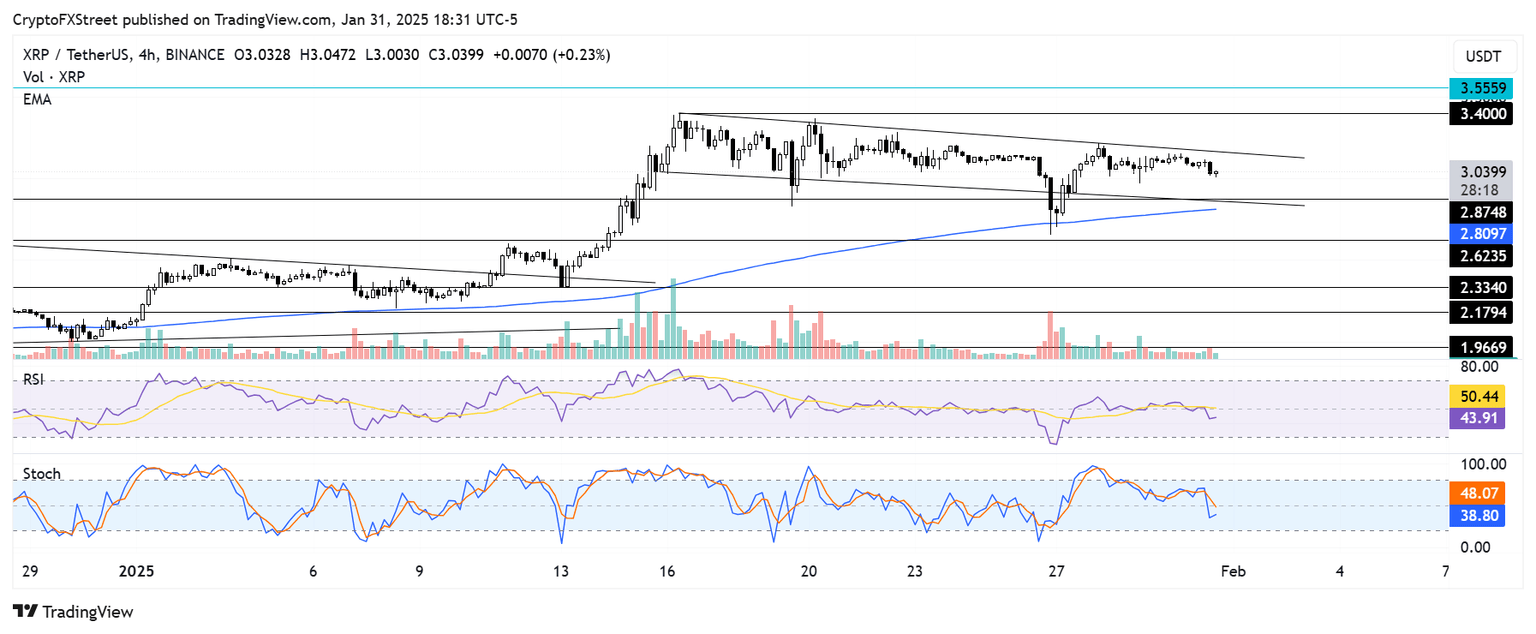Viewport: 1536px width, 634px height.
Task: Click the Feb month marker on time axis
Action: (x=1234, y=571)
